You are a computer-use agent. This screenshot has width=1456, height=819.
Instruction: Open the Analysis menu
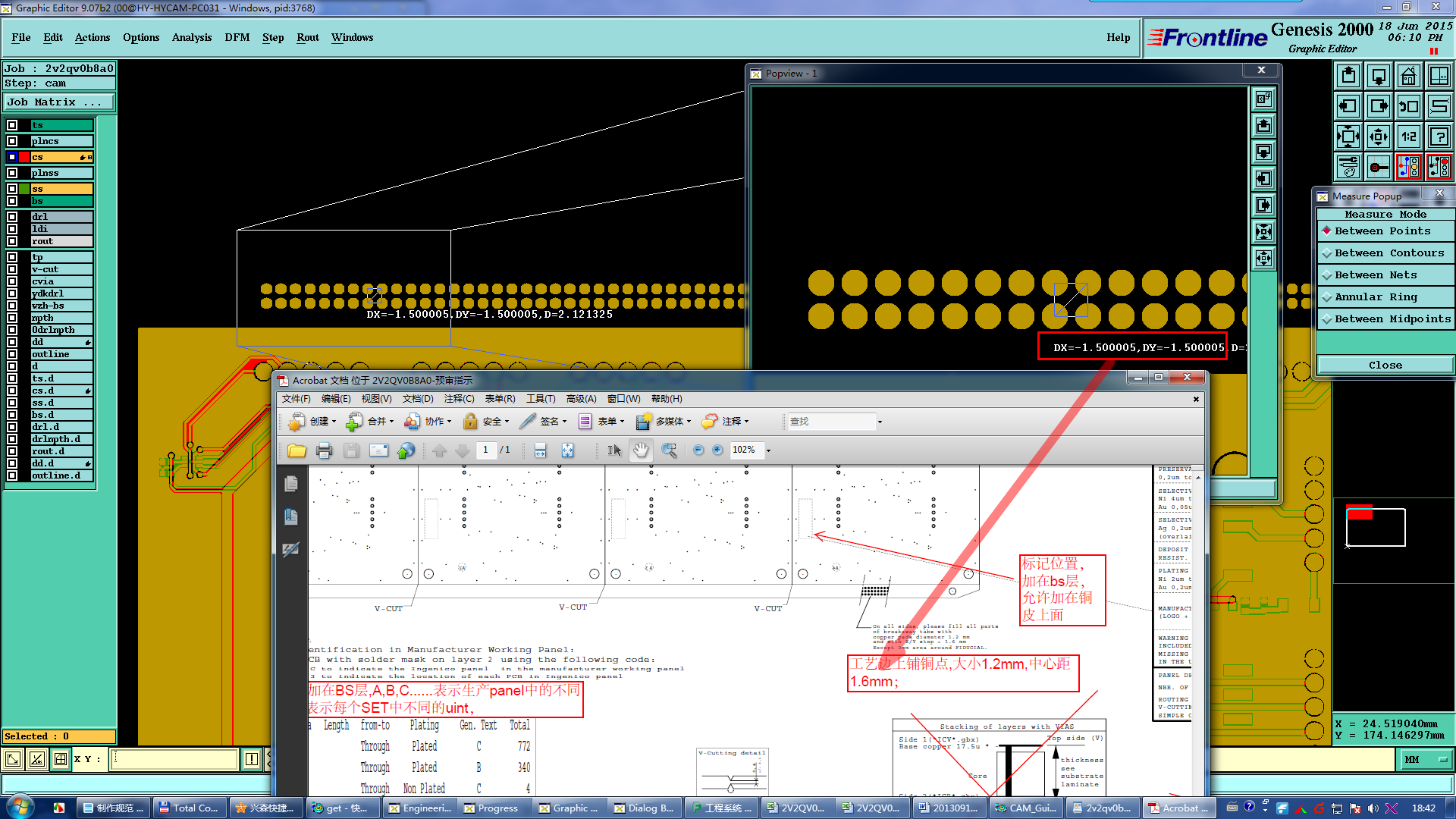click(191, 37)
